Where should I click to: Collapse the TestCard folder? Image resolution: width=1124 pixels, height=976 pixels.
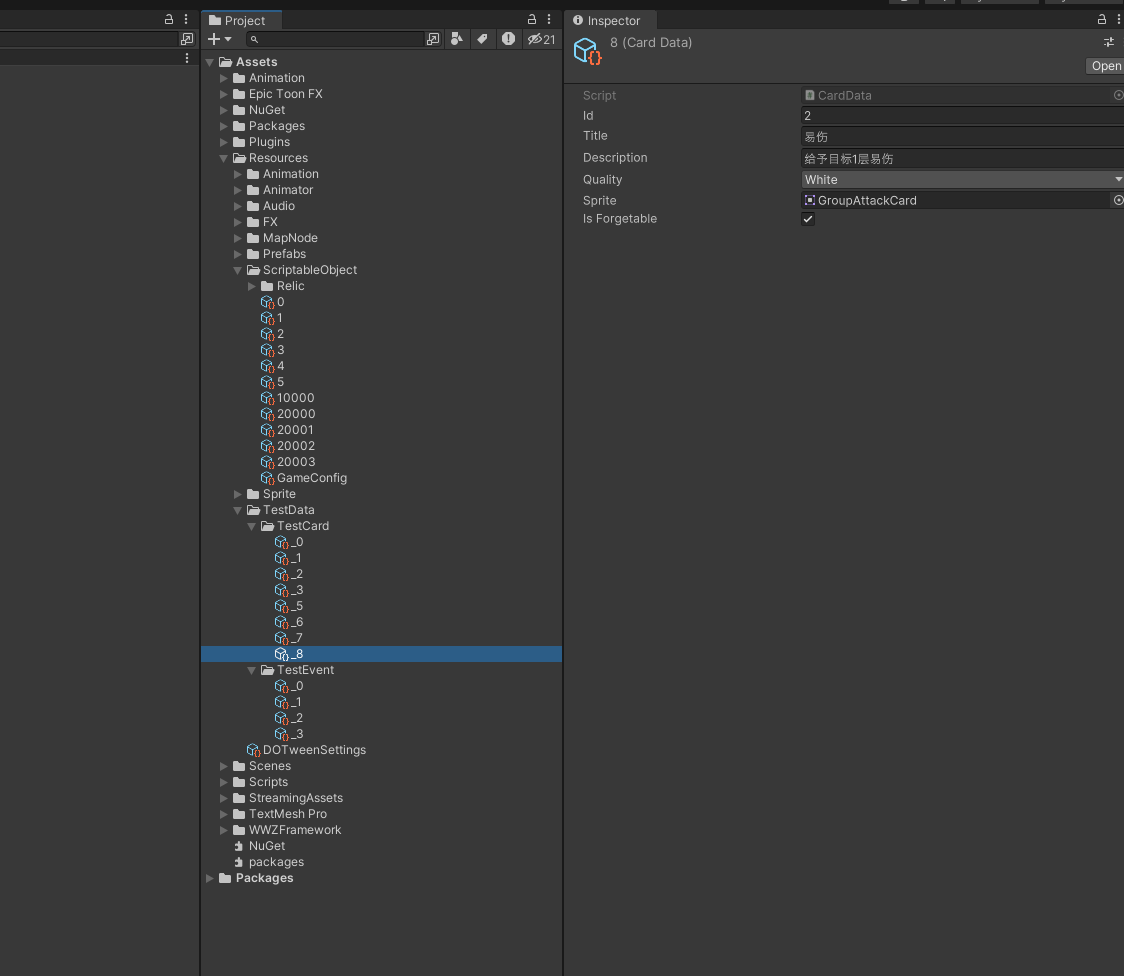pyautogui.click(x=253, y=526)
